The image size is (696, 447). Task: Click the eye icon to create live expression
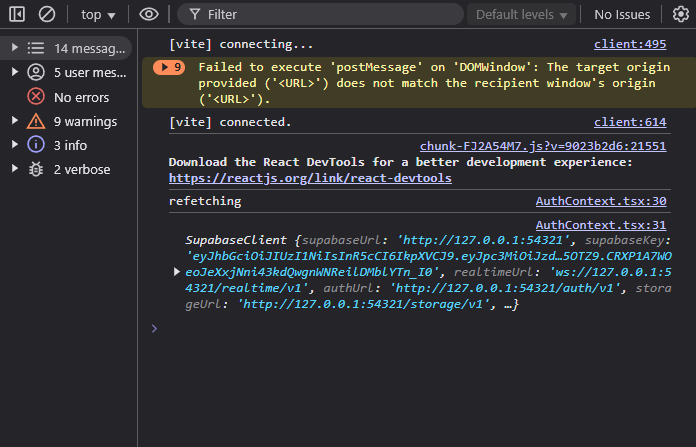[x=149, y=14]
